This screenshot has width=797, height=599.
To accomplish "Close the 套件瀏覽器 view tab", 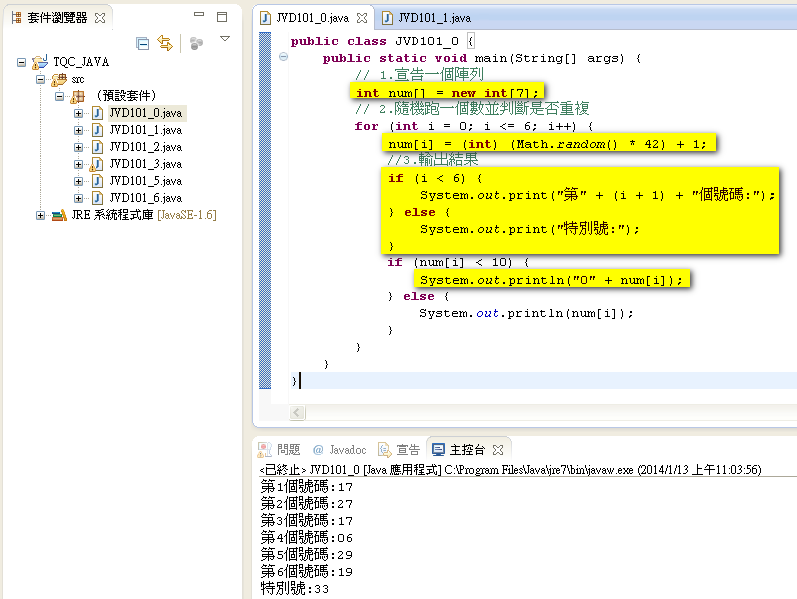I will (100, 18).
